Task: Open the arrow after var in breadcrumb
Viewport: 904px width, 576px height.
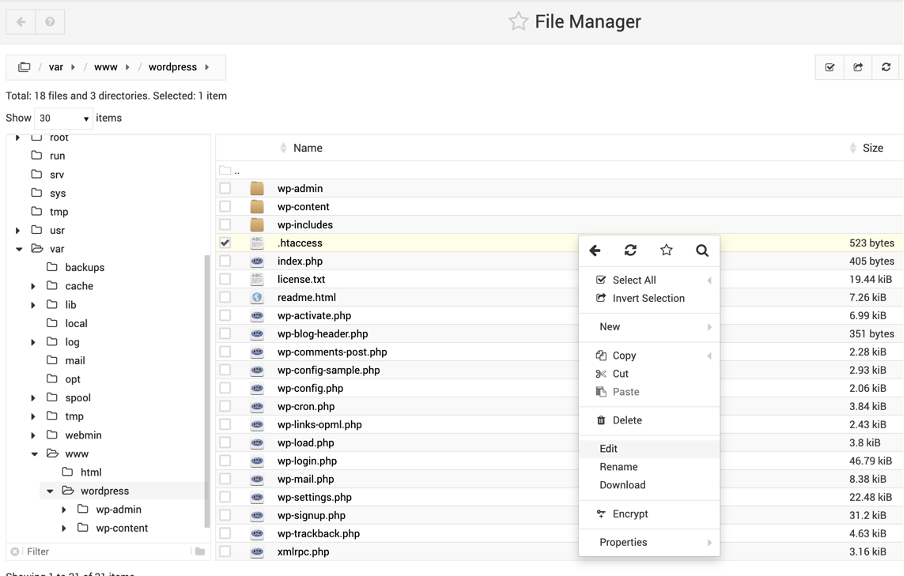Action: point(73,67)
